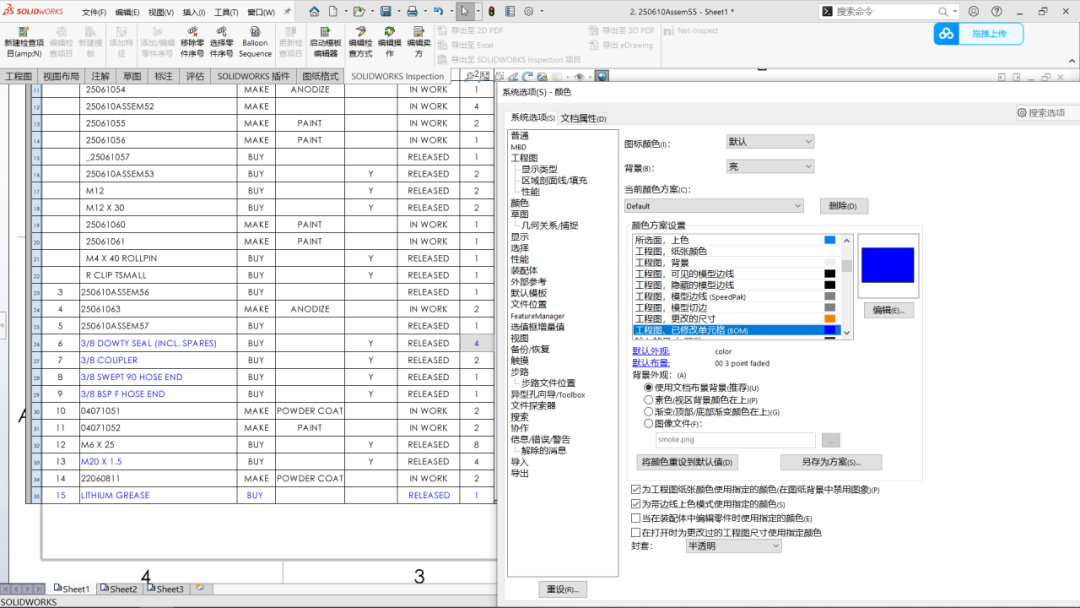
Task: Open the 工具(T) menu
Action: click(228, 12)
